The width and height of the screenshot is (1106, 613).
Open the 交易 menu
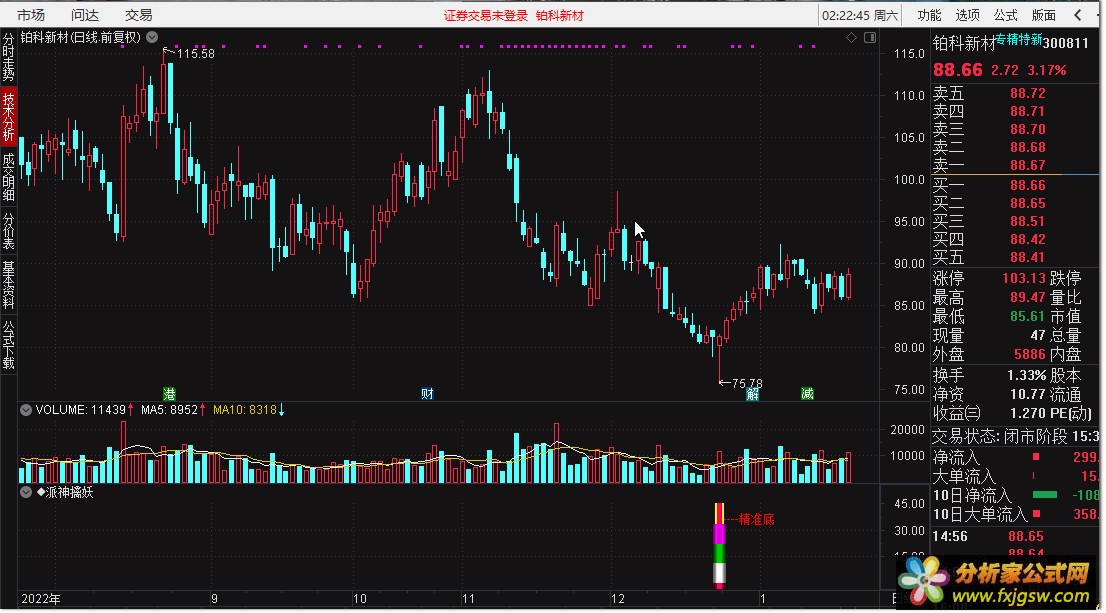tap(138, 15)
